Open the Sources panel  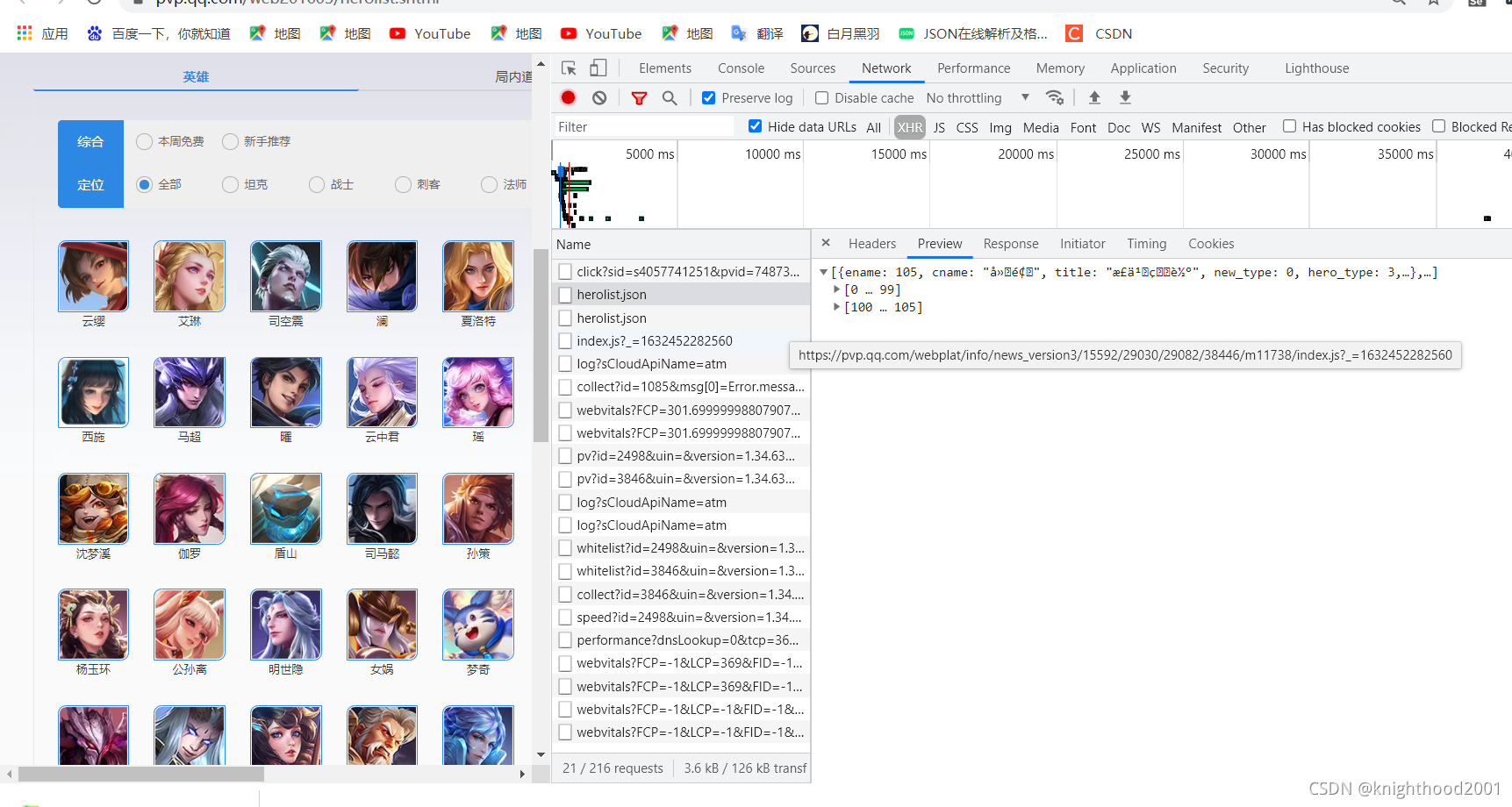[x=813, y=68]
